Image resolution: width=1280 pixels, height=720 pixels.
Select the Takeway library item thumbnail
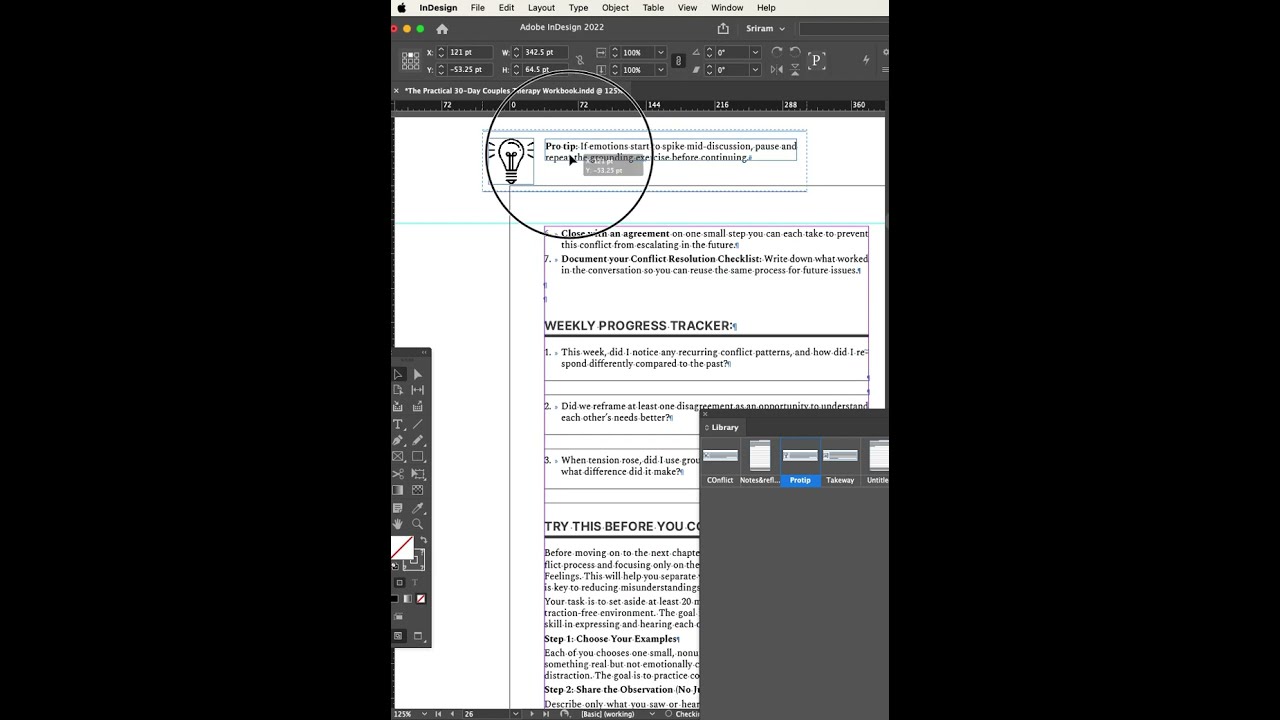pos(840,457)
